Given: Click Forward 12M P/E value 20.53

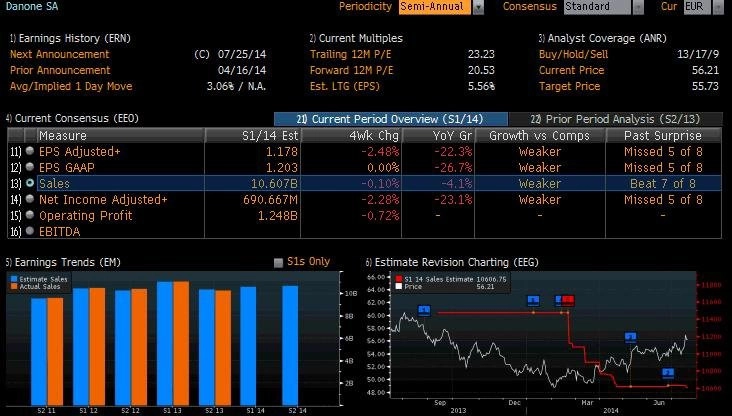Looking at the screenshot, I should [481, 70].
